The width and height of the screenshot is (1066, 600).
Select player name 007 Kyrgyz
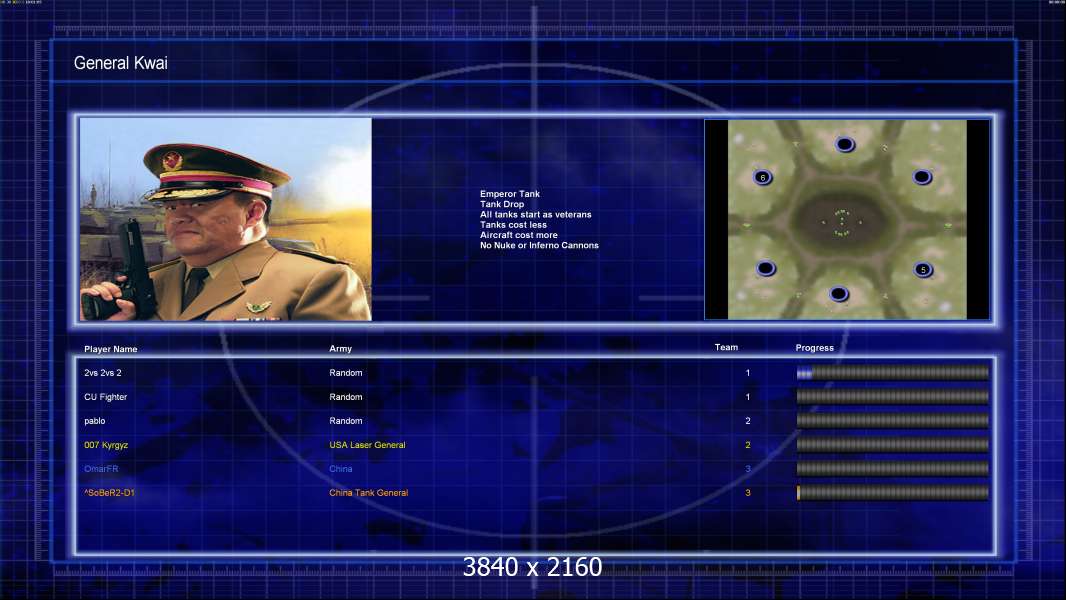[106, 445]
